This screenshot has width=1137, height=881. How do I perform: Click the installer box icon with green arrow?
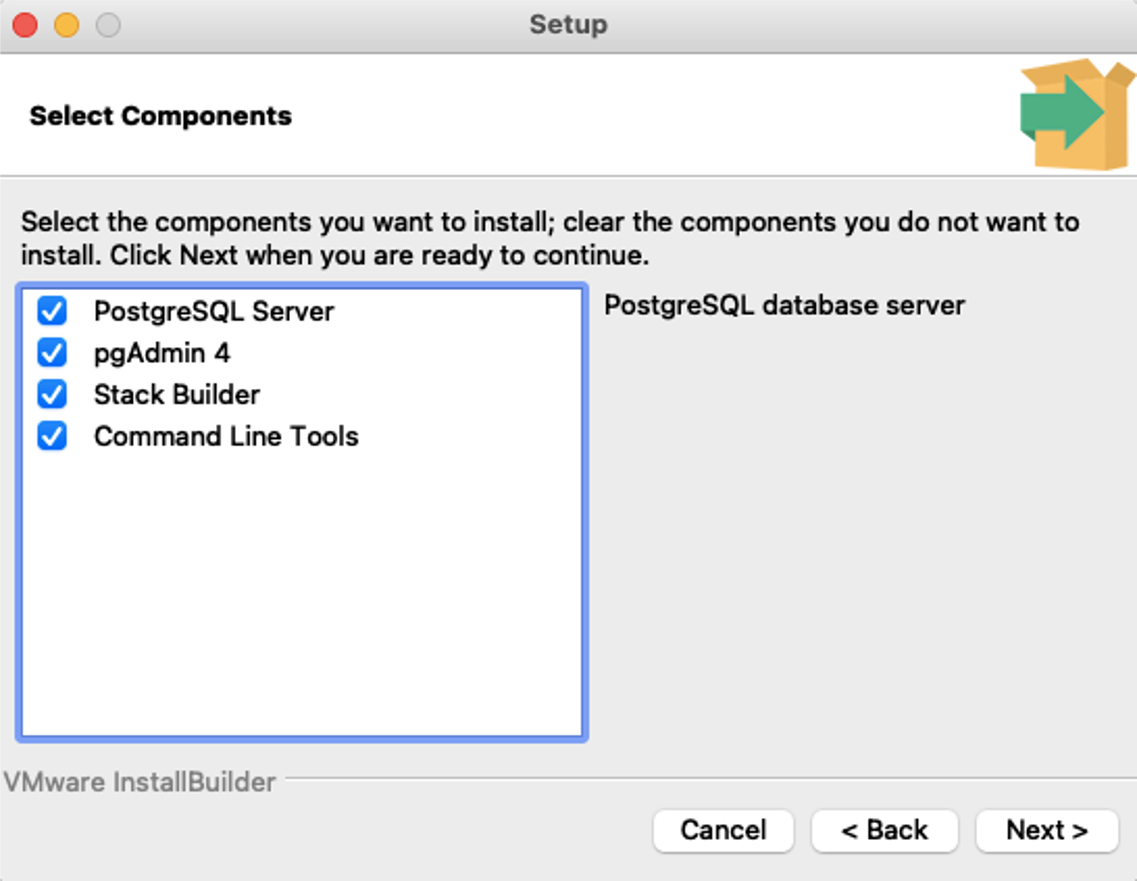(1076, 113)
